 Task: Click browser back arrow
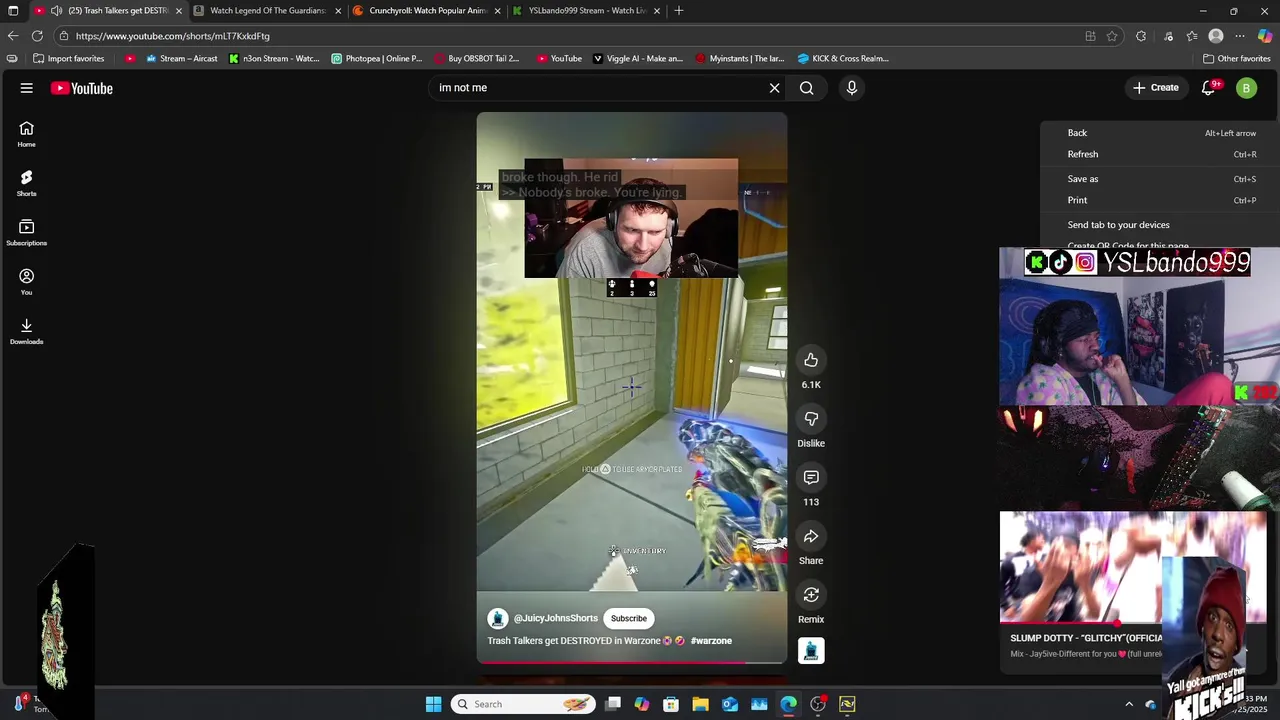[13, 36]
